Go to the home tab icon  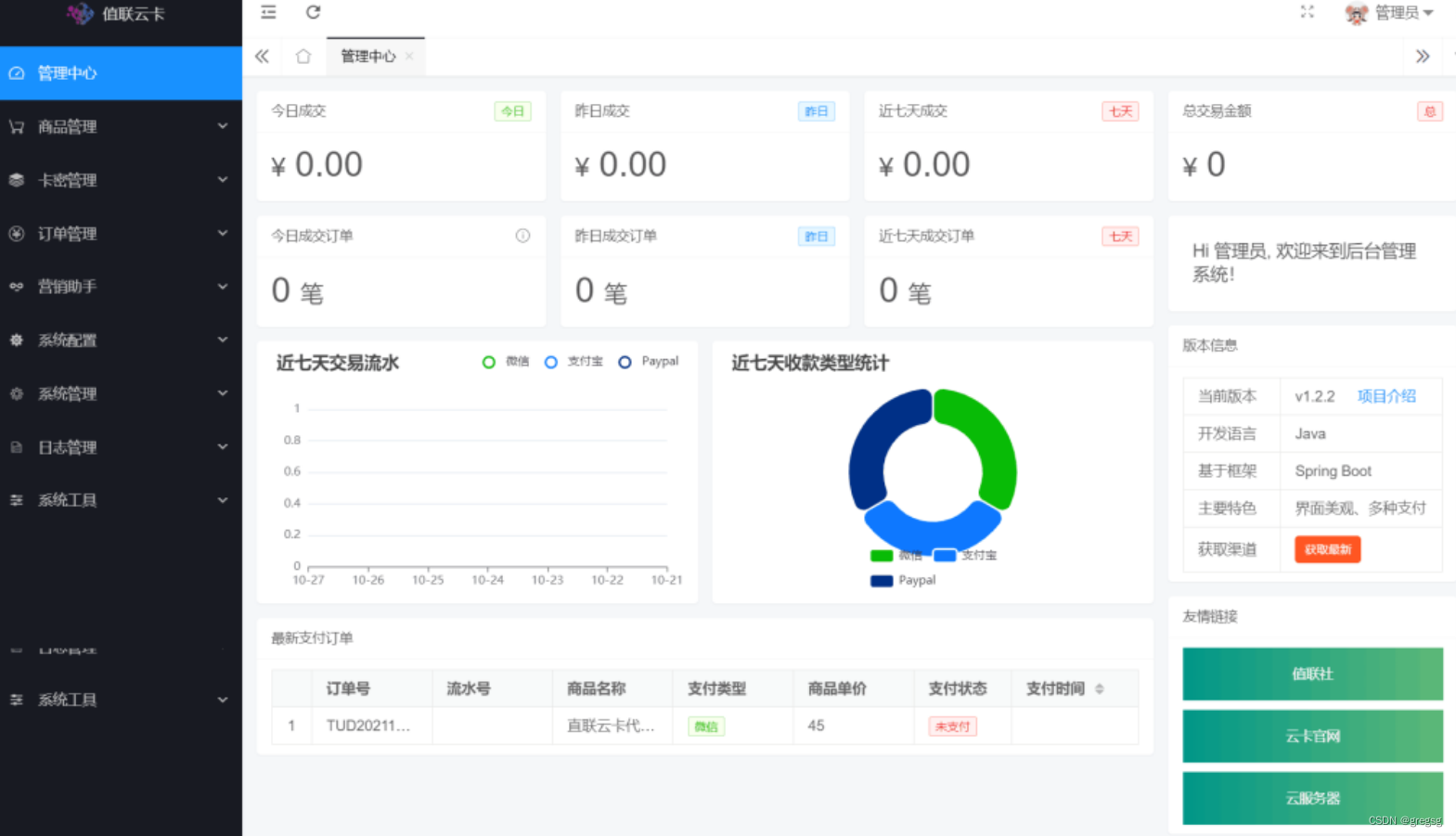pyautogui.click(x=303, y=57)
